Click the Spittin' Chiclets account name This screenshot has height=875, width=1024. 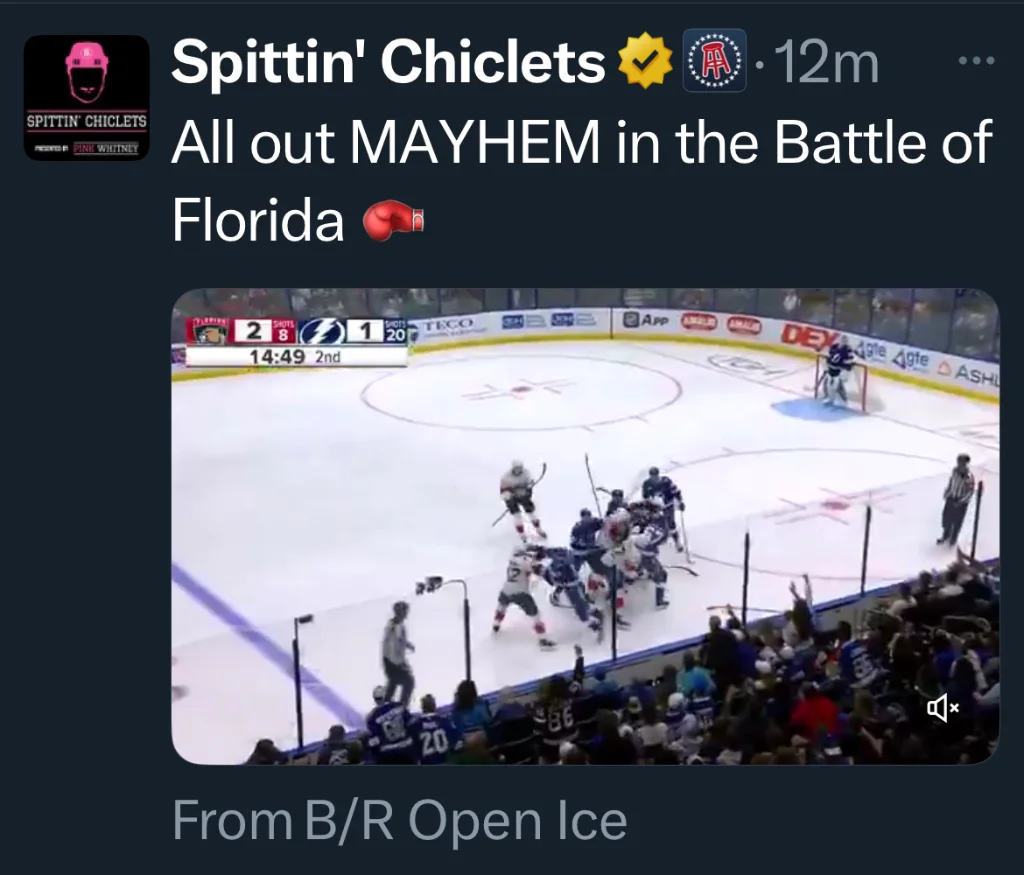click(388, 62)
